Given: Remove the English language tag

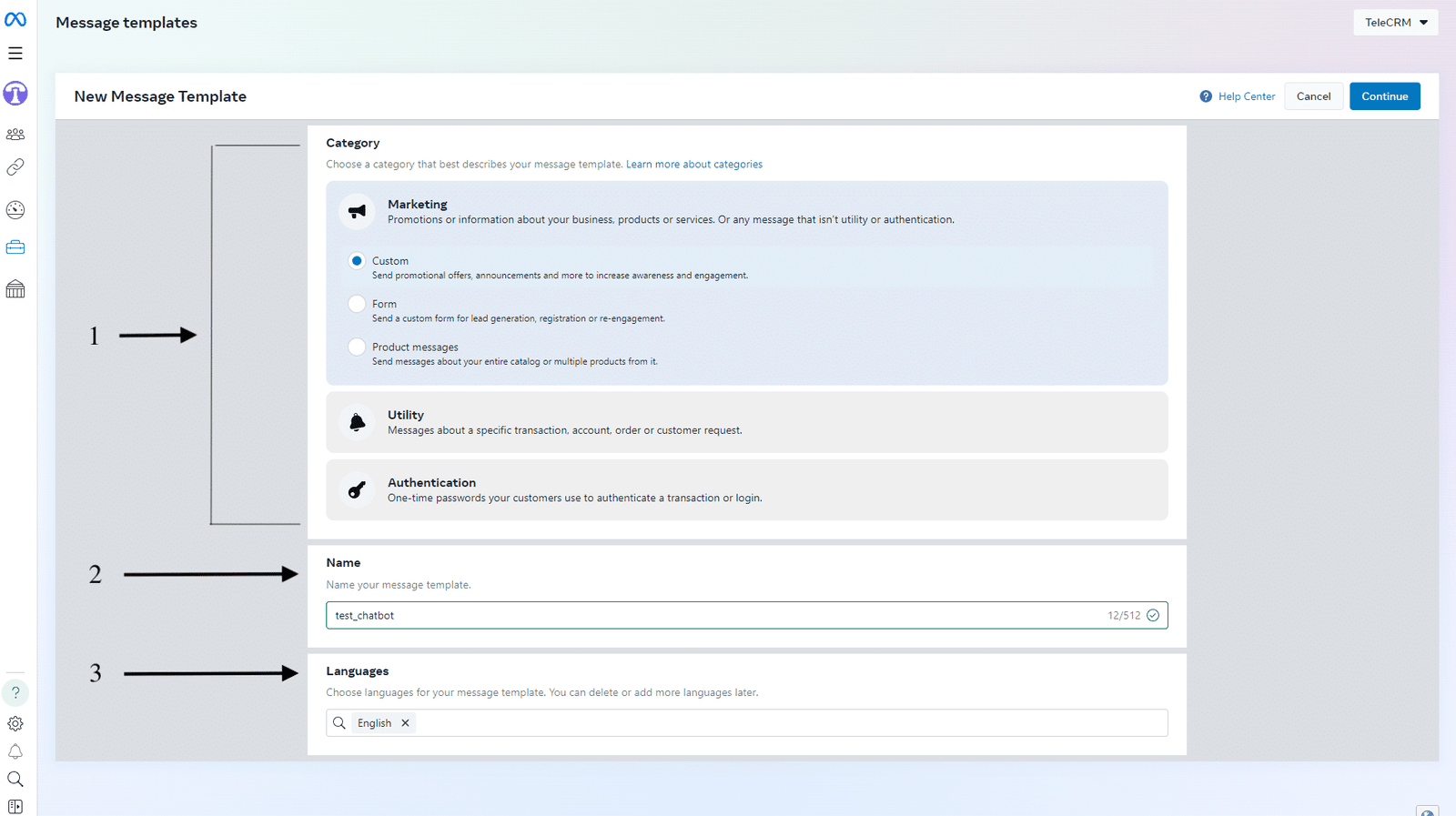Looking at the screenshot, I should (405, 723).
